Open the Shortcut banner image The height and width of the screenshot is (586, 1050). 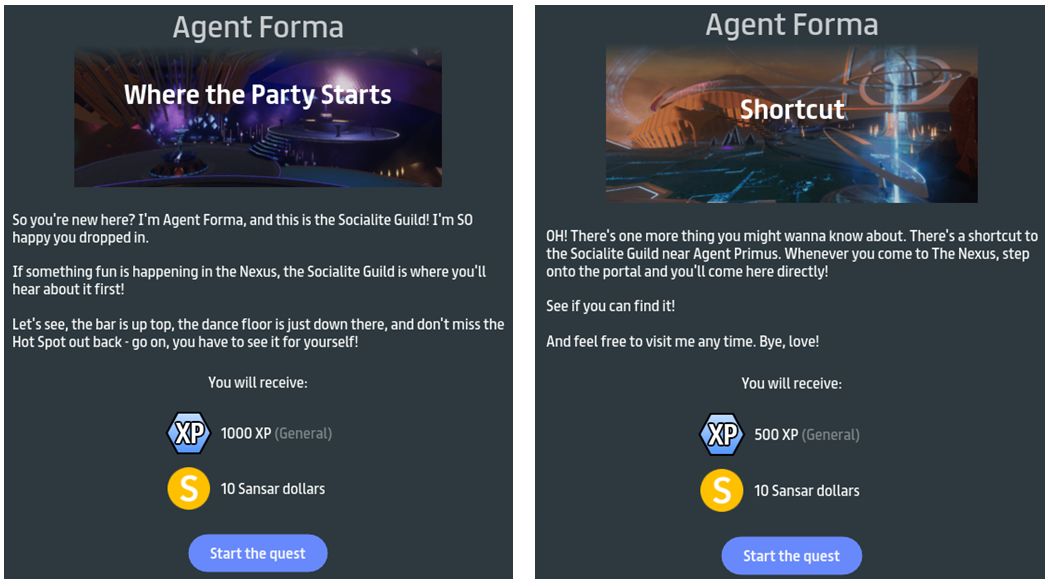pos(791,124)
